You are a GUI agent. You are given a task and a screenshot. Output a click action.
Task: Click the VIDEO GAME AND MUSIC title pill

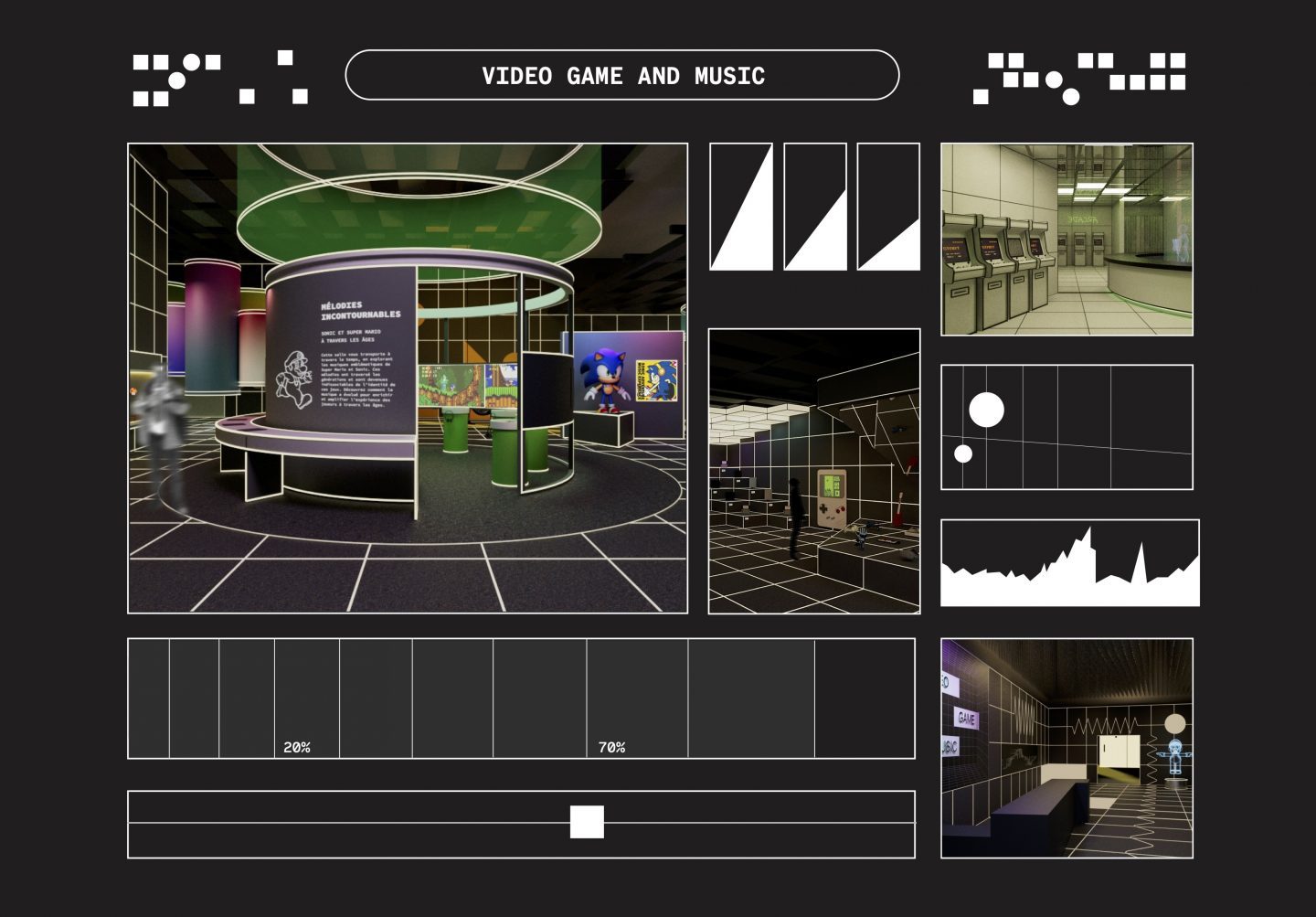pos(621,75)
